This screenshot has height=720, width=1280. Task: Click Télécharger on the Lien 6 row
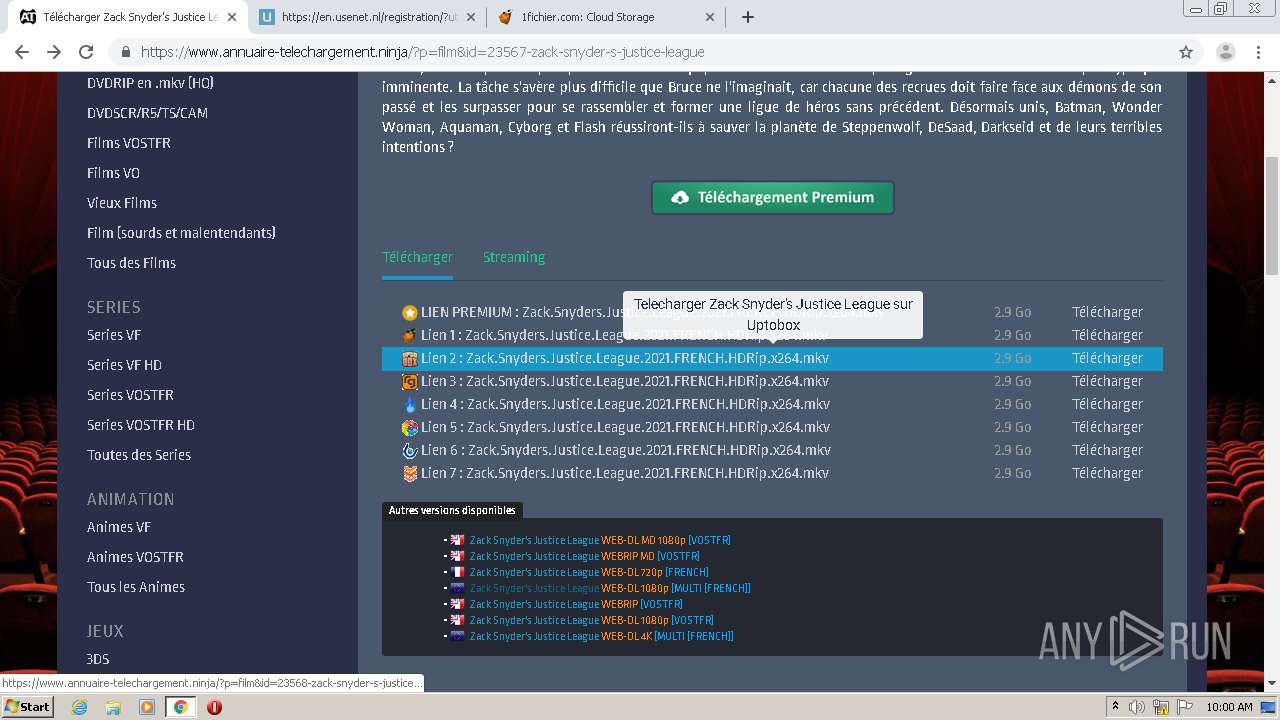pyautogui.click(x=1107, y=450)
